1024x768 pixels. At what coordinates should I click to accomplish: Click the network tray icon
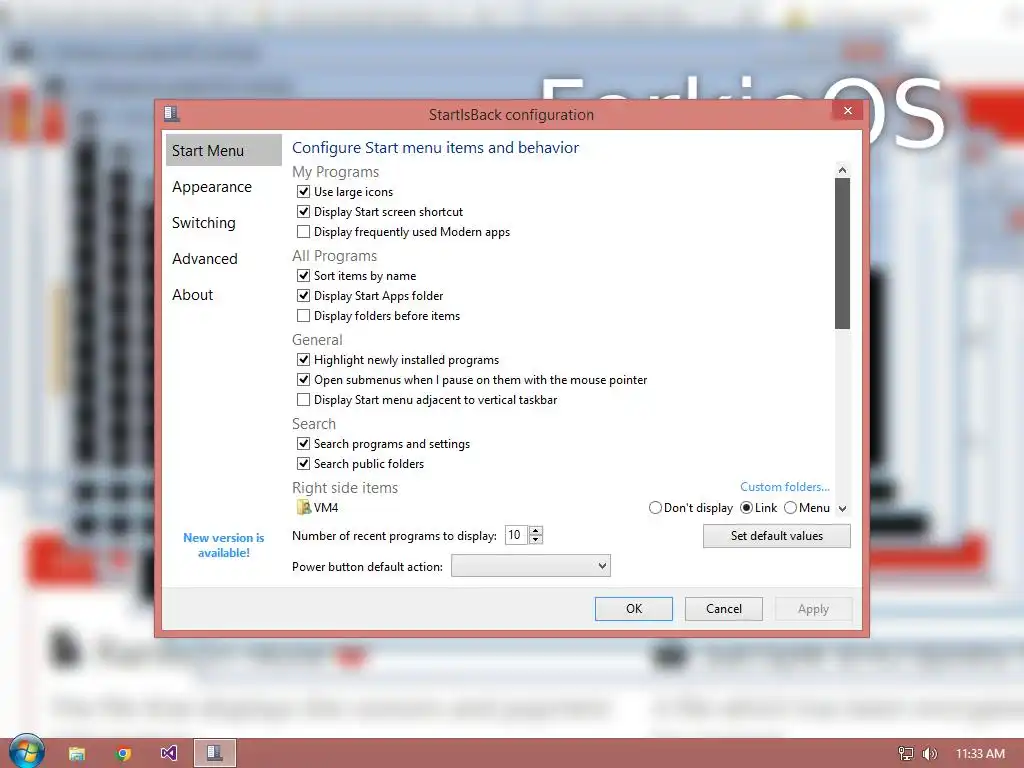906,754
